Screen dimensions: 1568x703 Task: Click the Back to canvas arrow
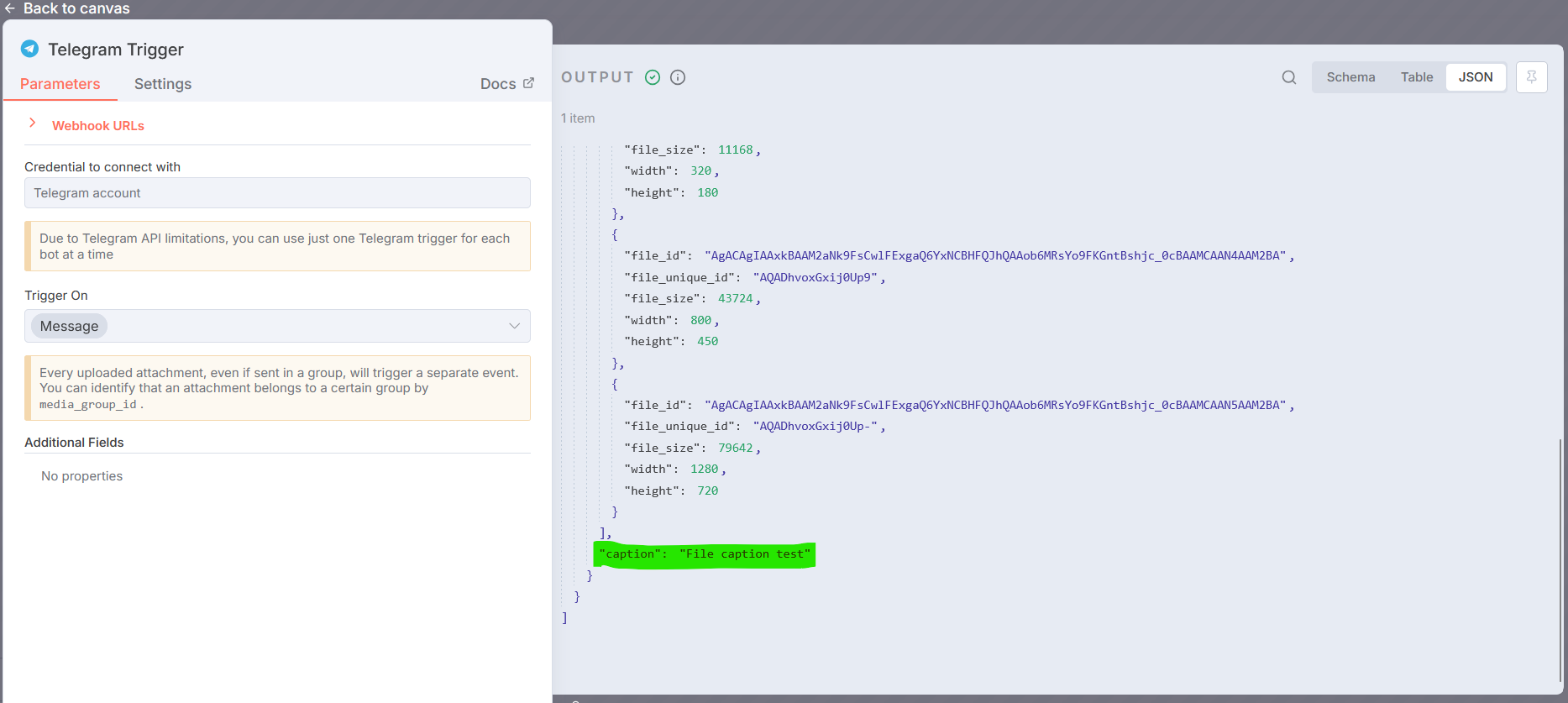coord(10,8)
